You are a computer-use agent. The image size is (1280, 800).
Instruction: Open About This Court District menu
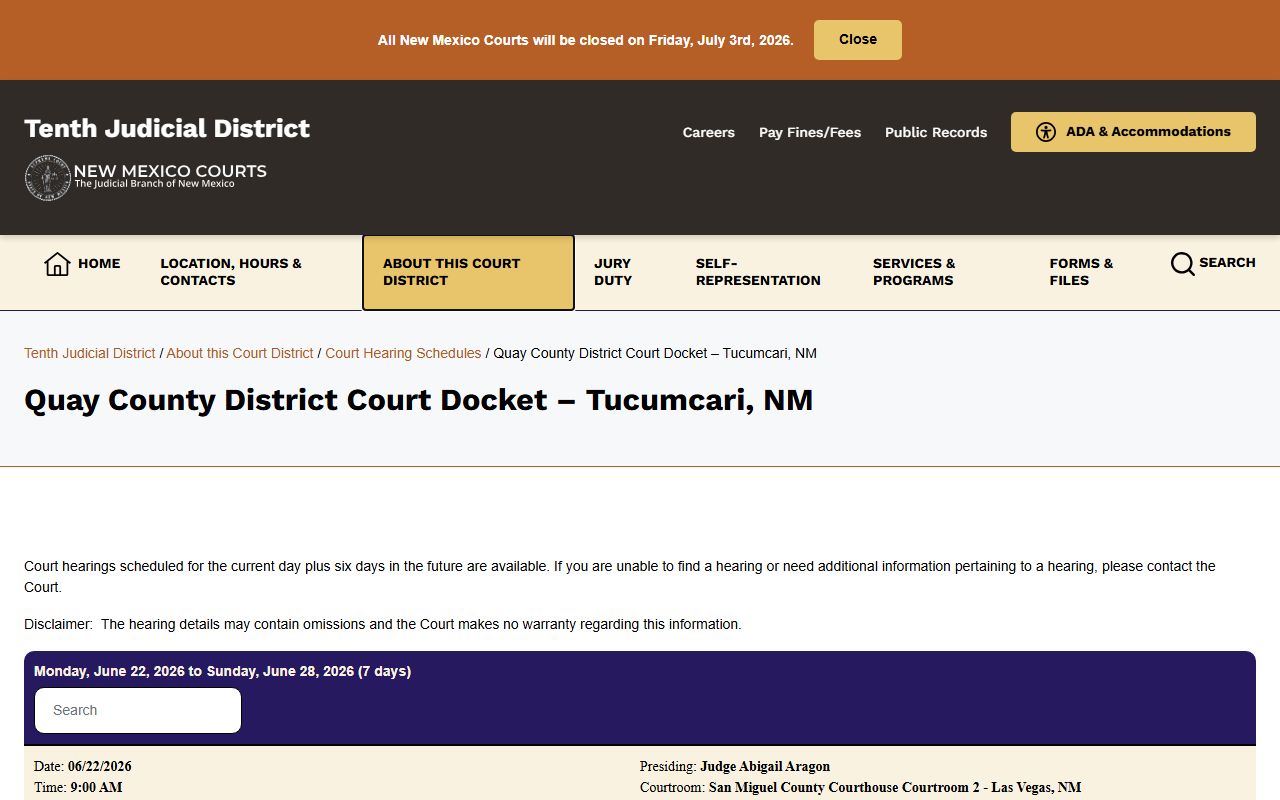468,273
